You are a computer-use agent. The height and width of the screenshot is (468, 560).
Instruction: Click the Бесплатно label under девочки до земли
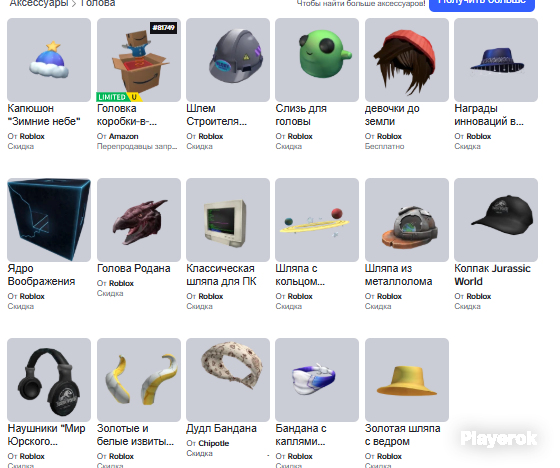[x=384, y=146]
